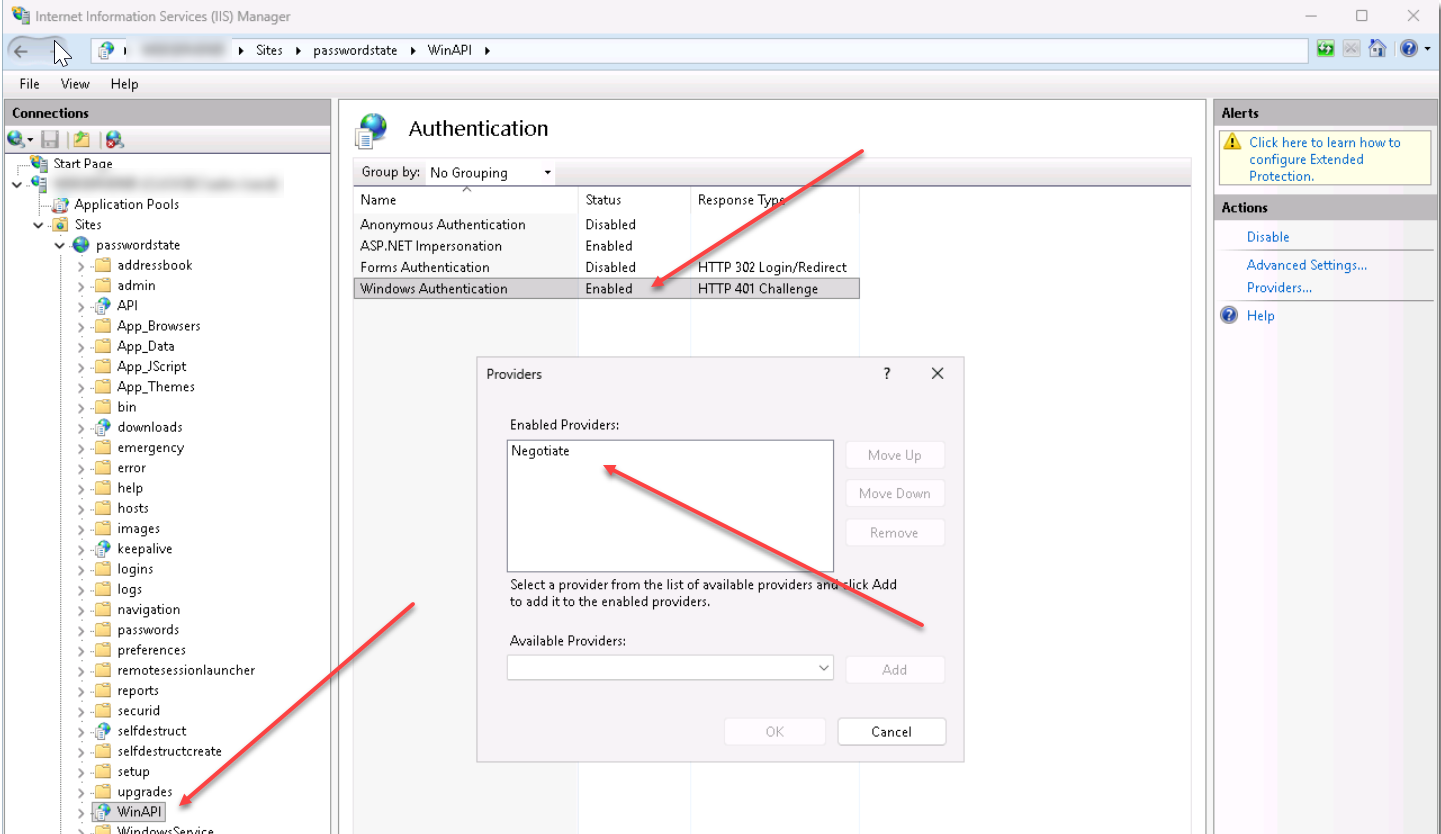This screenshot has height=834, width=1441.
Task: Select the Anonymous Authentication row
Action: pos(606,225)
